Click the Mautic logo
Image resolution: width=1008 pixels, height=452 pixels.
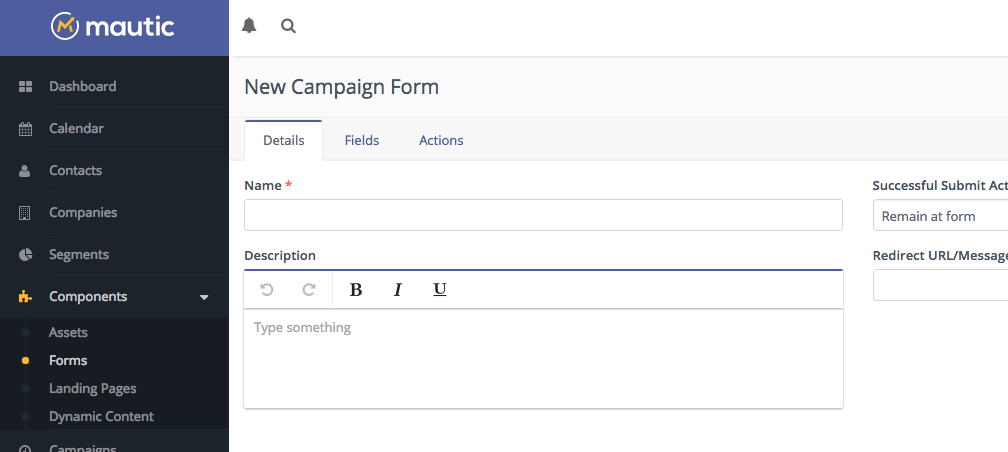[x=112, y=27]
